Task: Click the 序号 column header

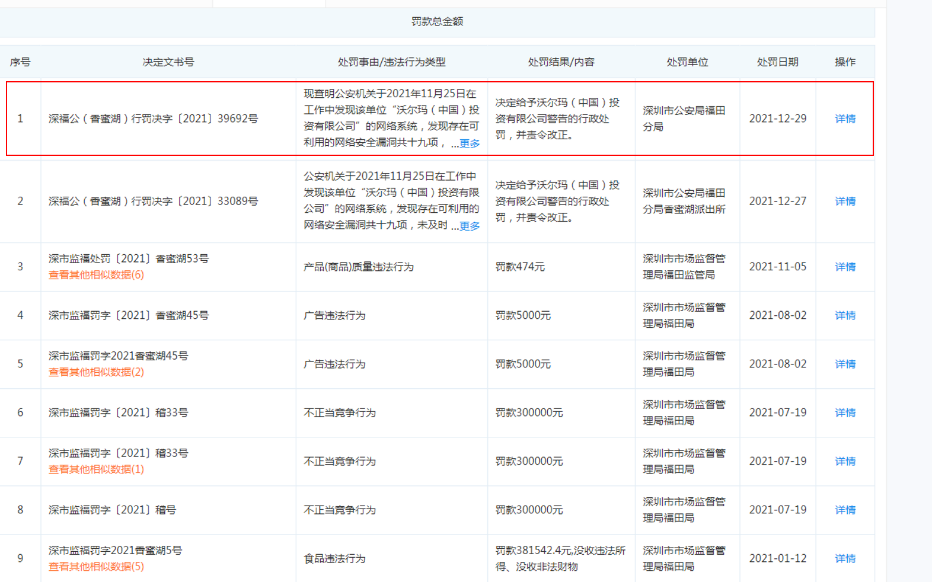Action: pos(25,60)
